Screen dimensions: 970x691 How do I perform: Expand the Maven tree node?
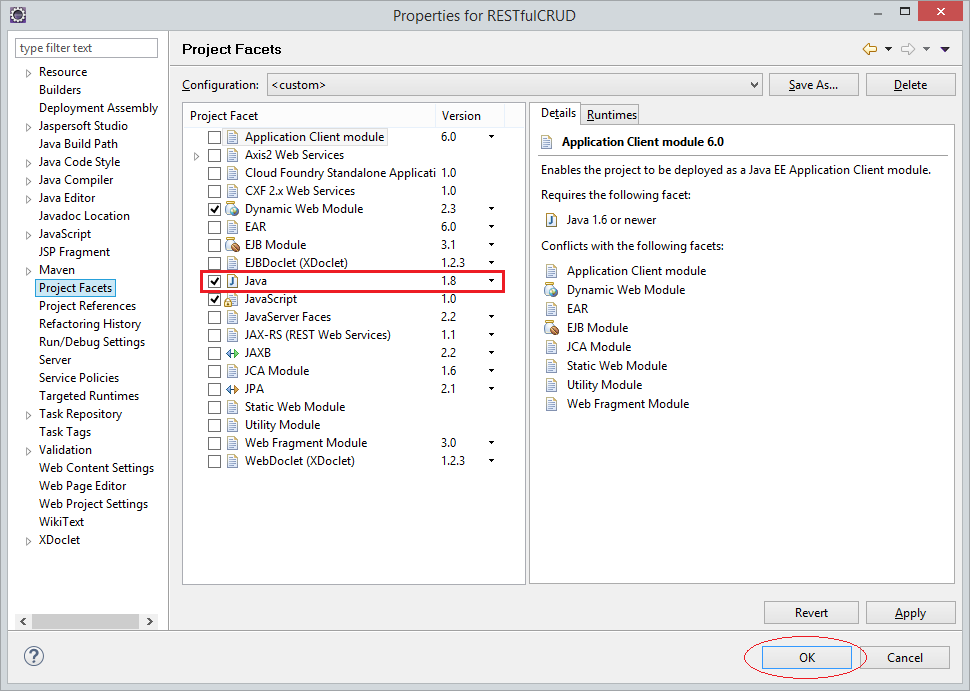coord(28,271)
